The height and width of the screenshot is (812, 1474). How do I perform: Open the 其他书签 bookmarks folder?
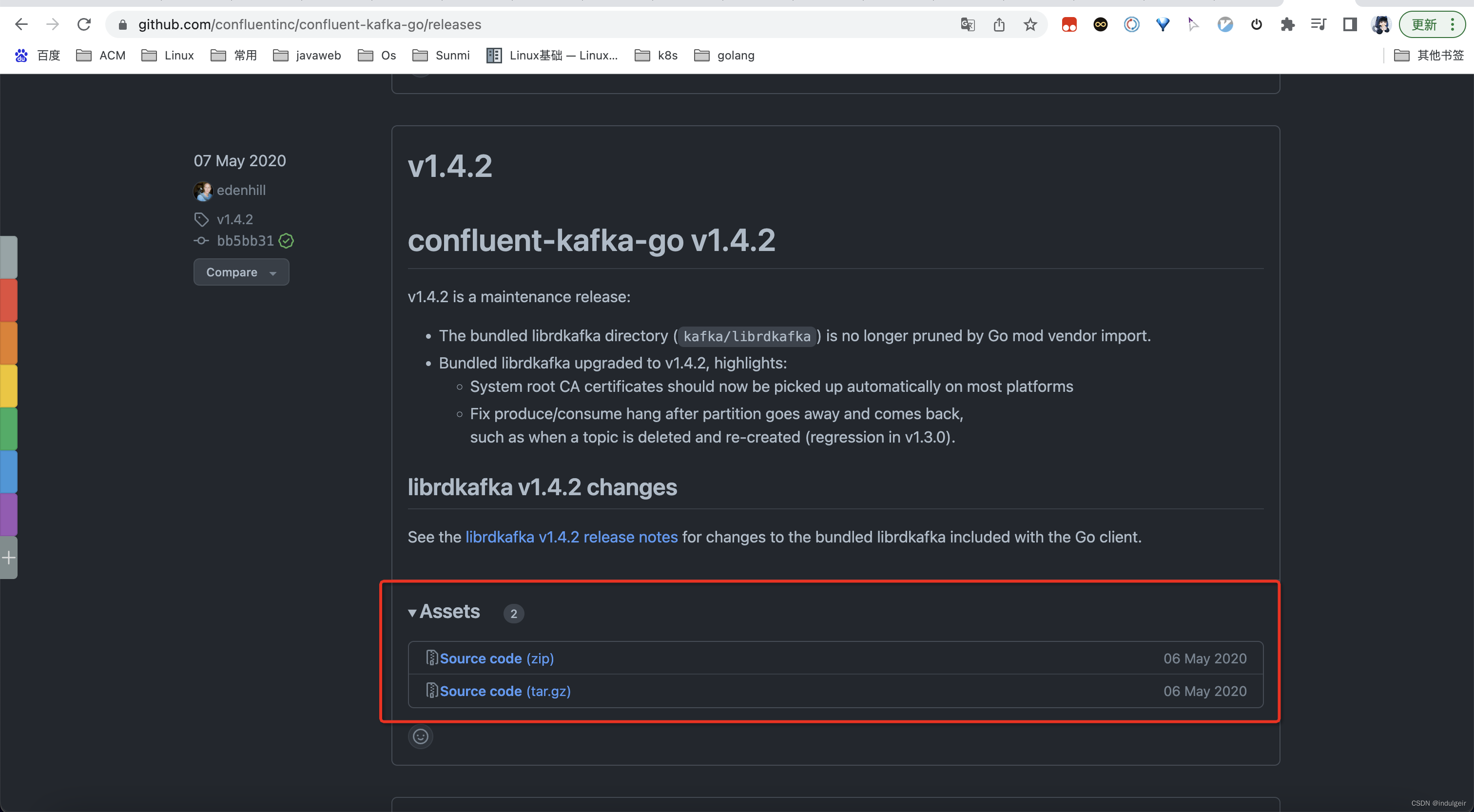(1429, 56)
